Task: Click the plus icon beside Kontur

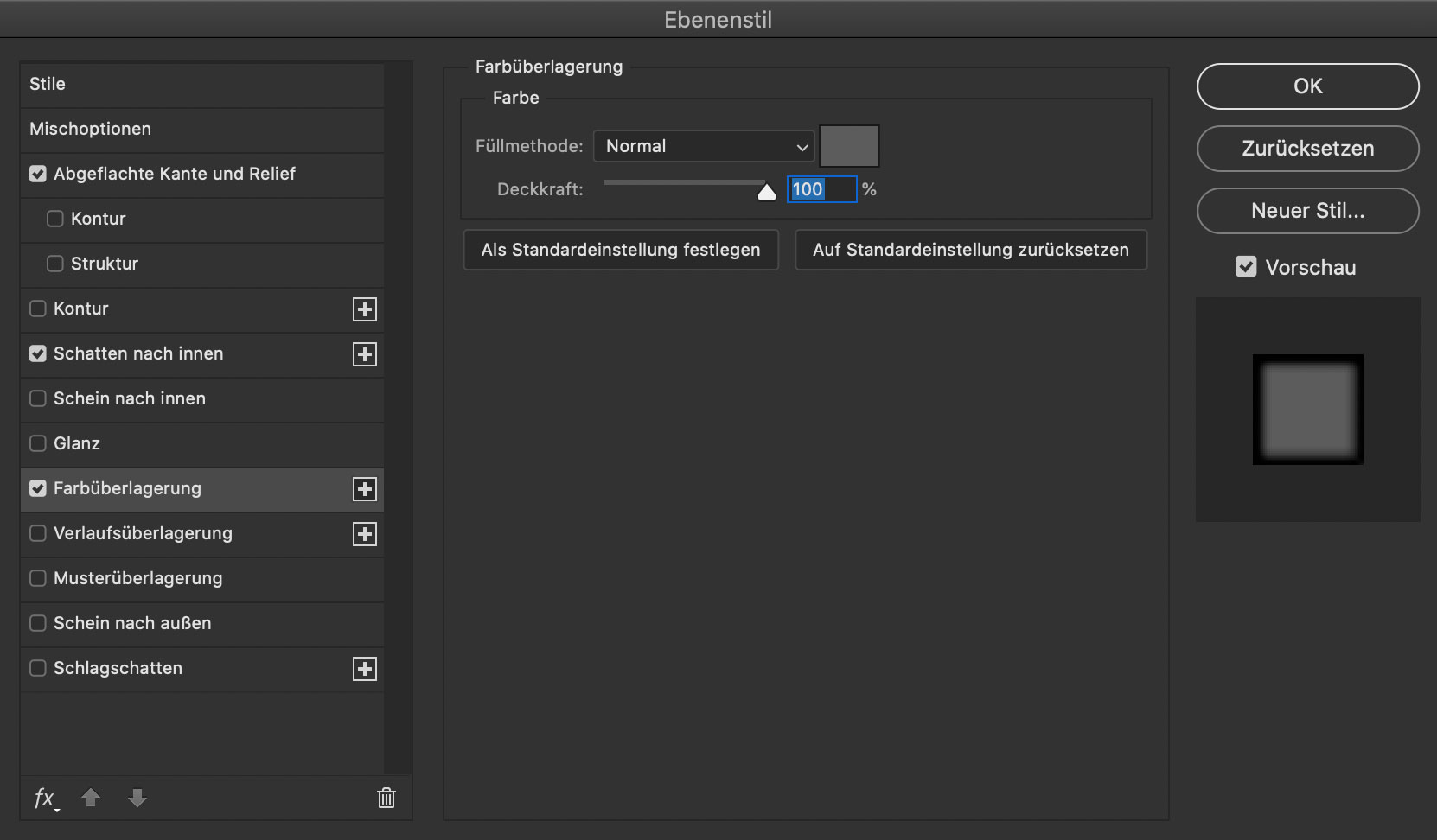Action: tap(365, 309)
